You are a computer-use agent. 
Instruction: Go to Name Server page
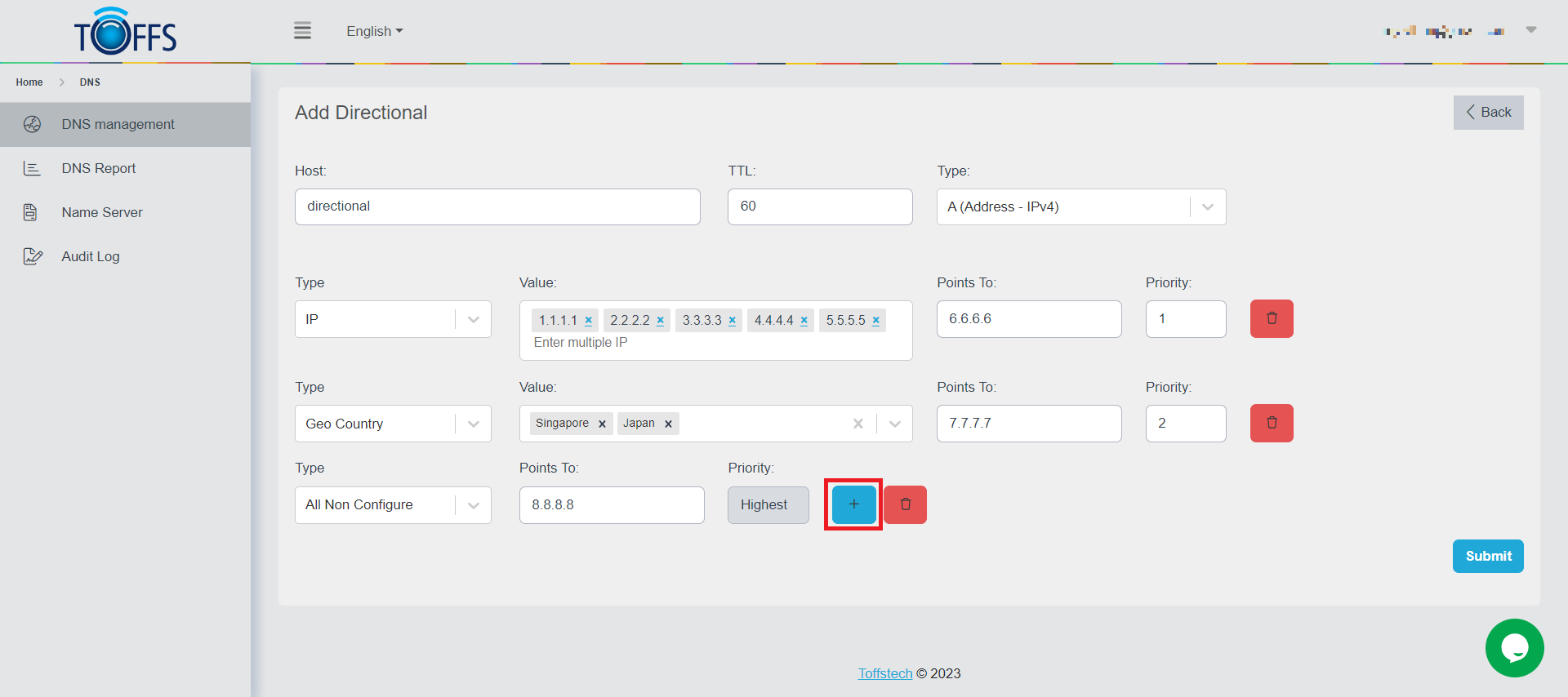(102, 212)
